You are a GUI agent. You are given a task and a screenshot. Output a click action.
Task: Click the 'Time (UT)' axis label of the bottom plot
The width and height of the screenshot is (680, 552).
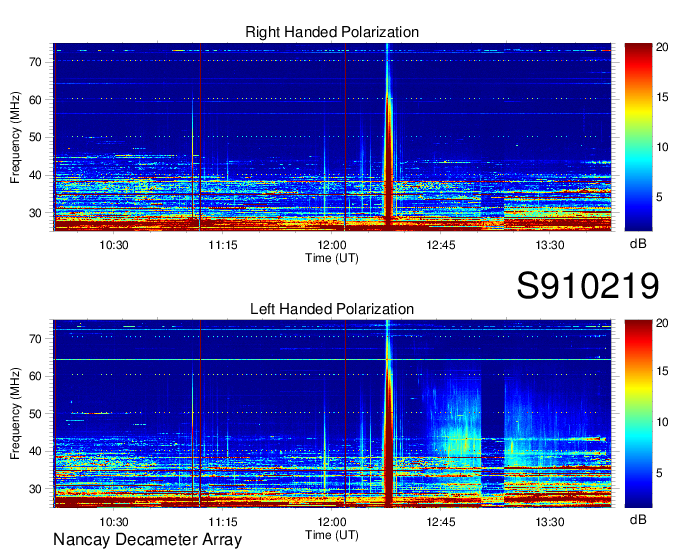(332, 535)
